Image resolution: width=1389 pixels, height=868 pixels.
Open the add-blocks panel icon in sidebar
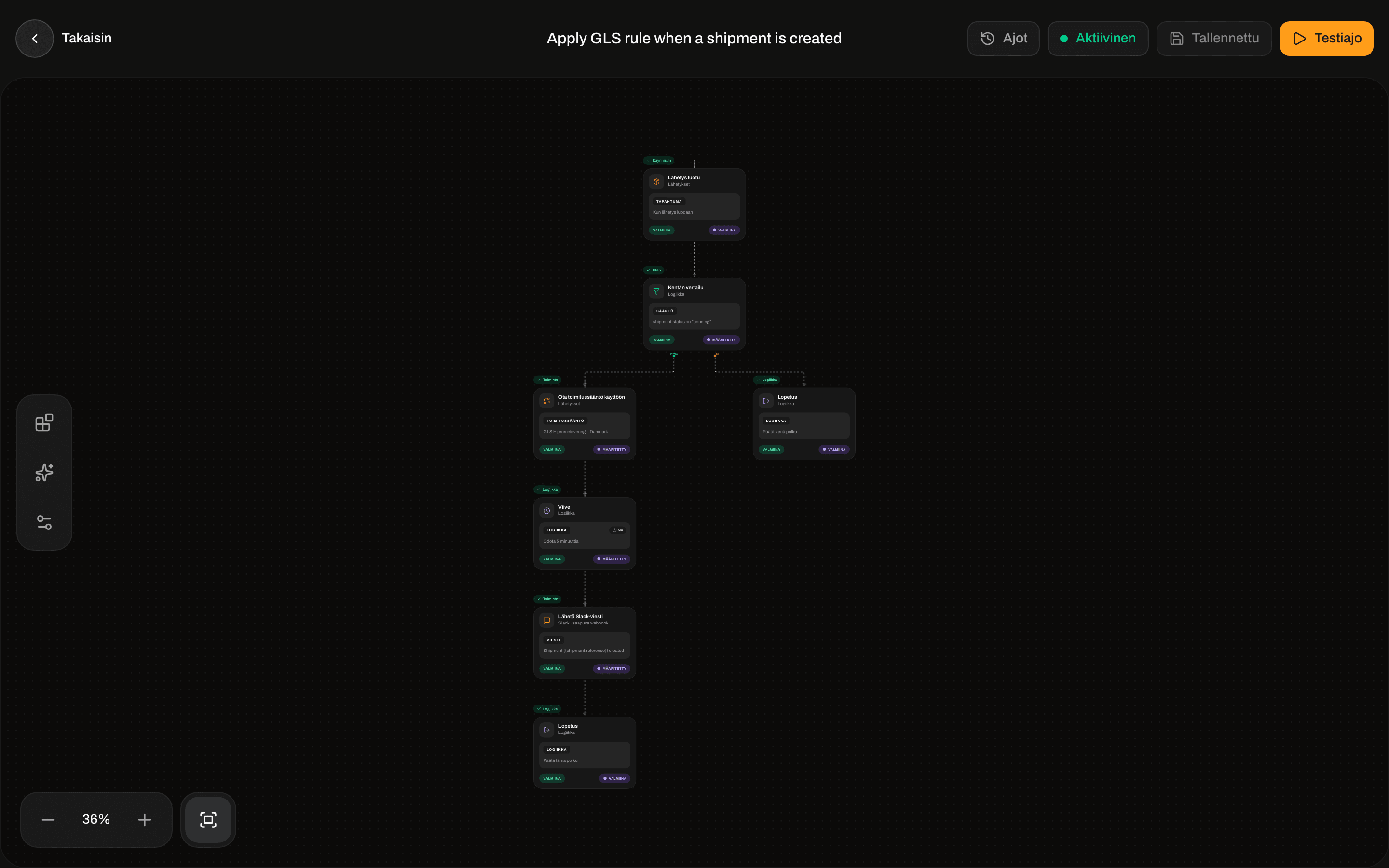(x=44, y=422)
